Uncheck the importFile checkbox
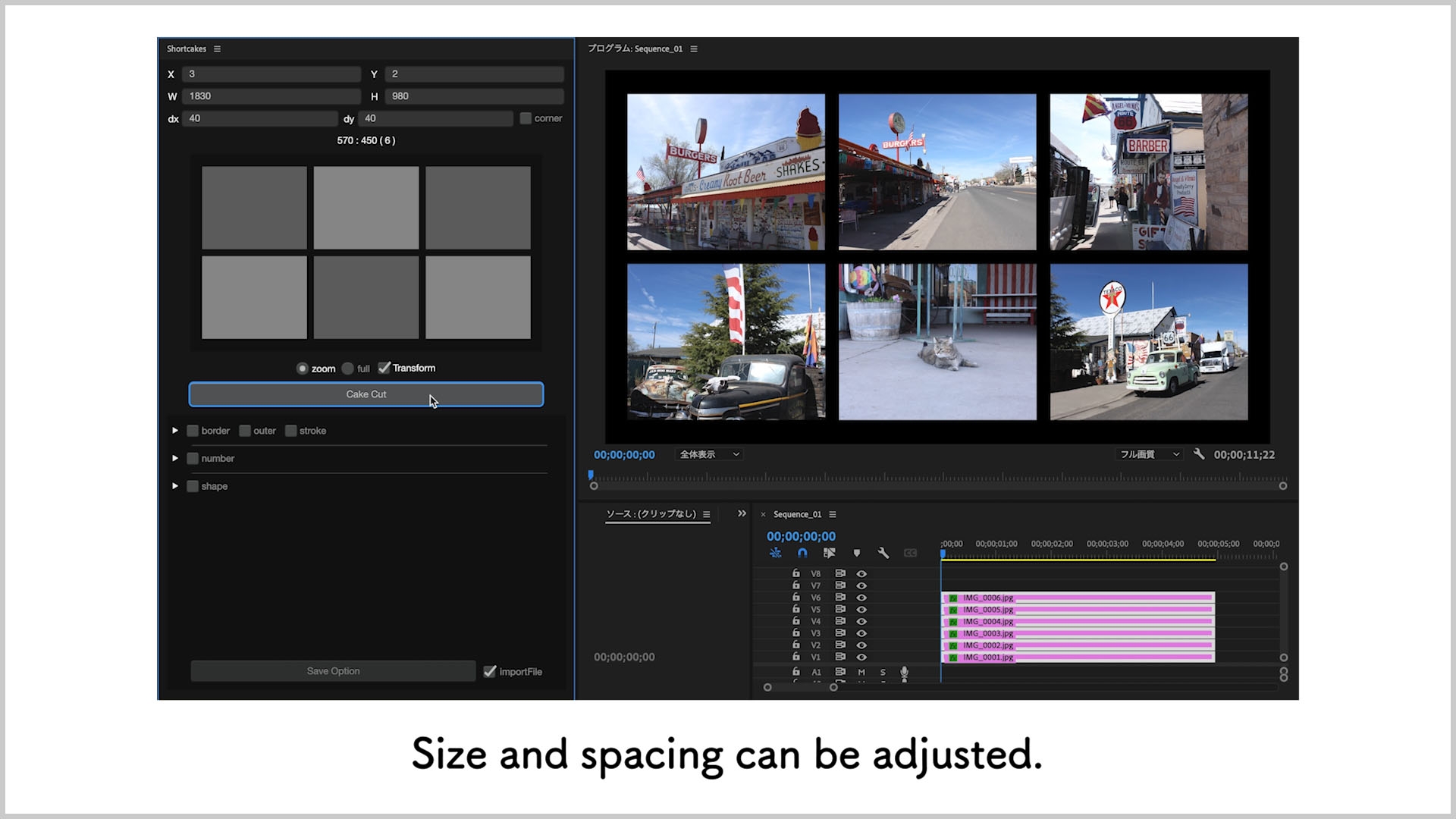This screenshot has height=819, width=1456. (490, 671)
